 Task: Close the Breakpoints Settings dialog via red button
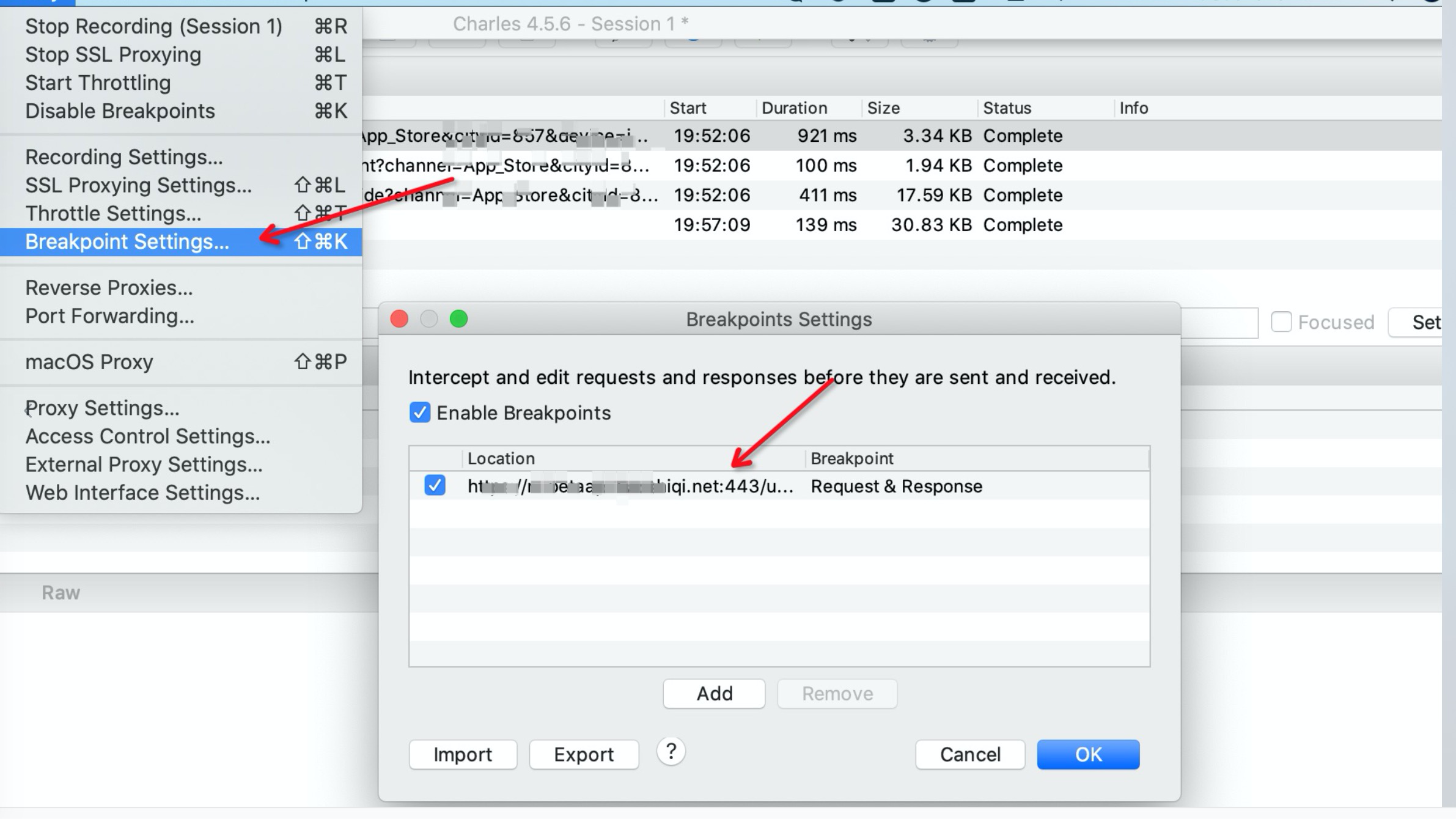pyautogui.click(x=399, y=319)
